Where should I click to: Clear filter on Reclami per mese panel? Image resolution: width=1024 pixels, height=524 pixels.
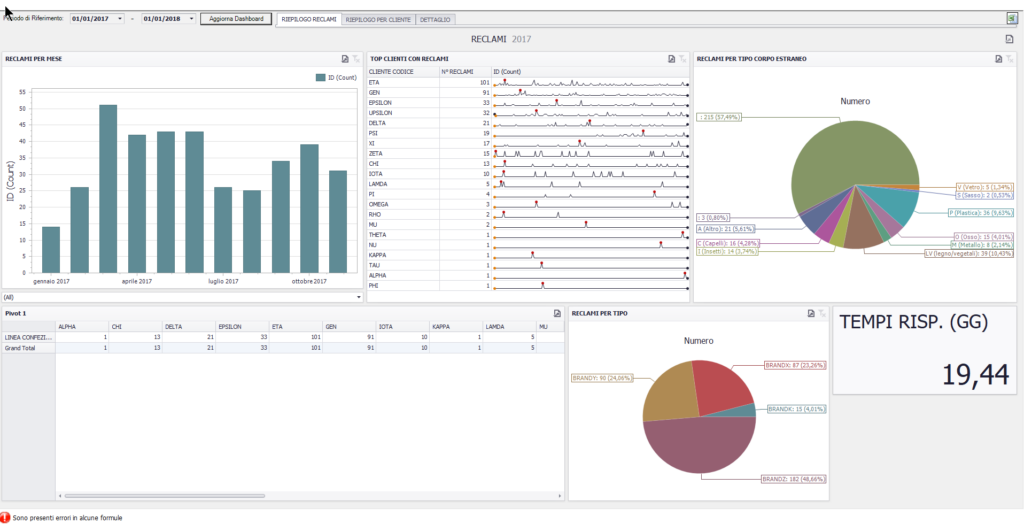(356, 59)
